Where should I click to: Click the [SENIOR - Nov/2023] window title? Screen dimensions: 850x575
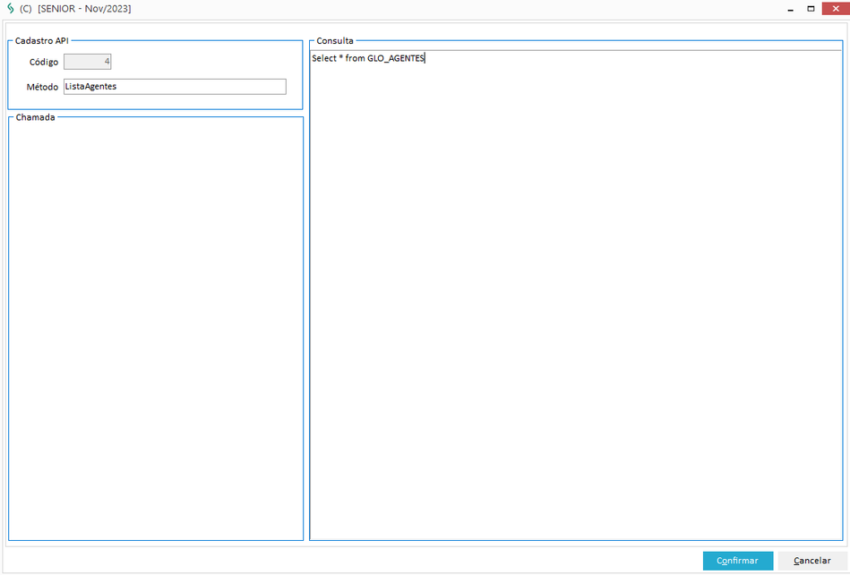[84, 8]
